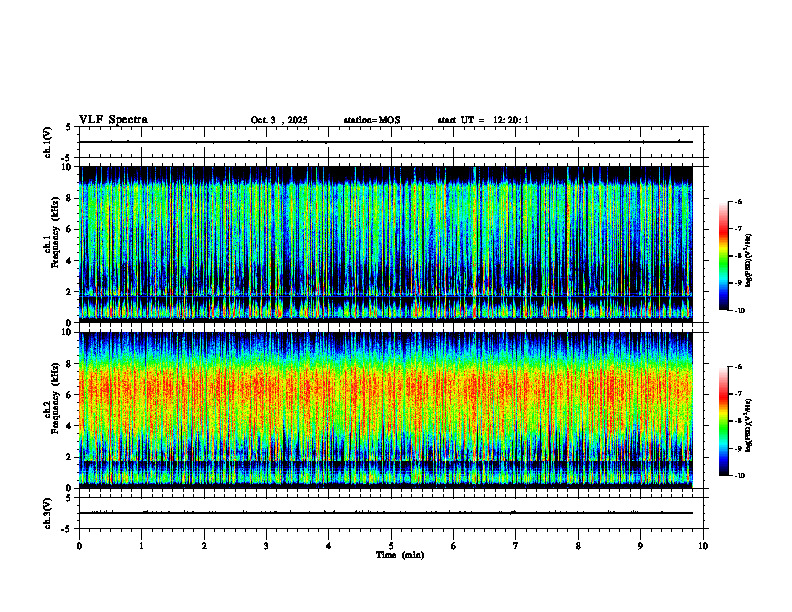Click the "-7" label on ch.1 colorbar
Image resolution: width=792 pixels, height=612 pixels.
[738, 229]
